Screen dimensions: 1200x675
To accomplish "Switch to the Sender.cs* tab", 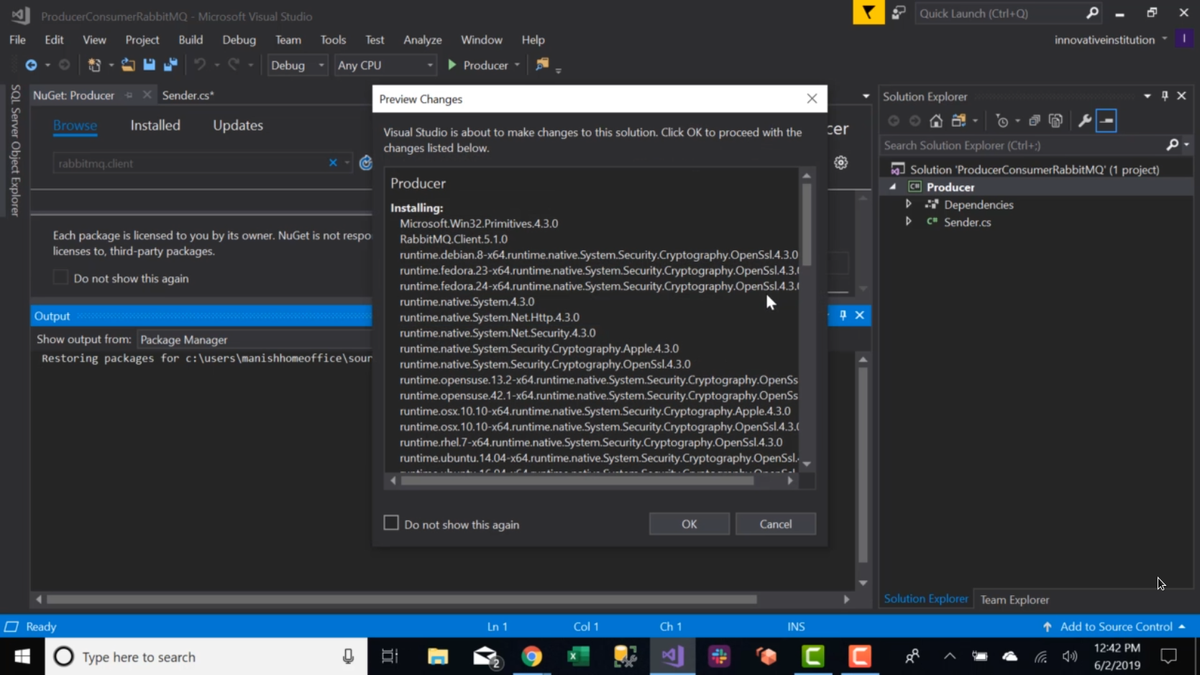I will tap(188, 95).
